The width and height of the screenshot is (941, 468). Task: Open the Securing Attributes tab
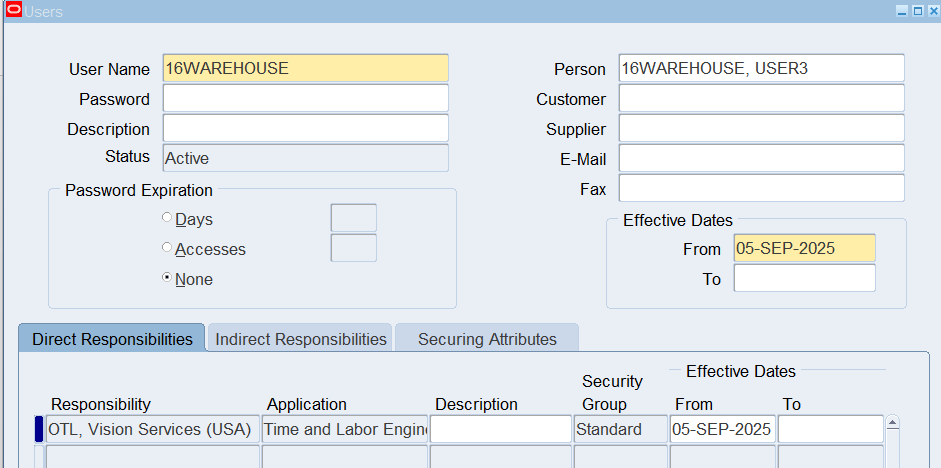(487, 339)
